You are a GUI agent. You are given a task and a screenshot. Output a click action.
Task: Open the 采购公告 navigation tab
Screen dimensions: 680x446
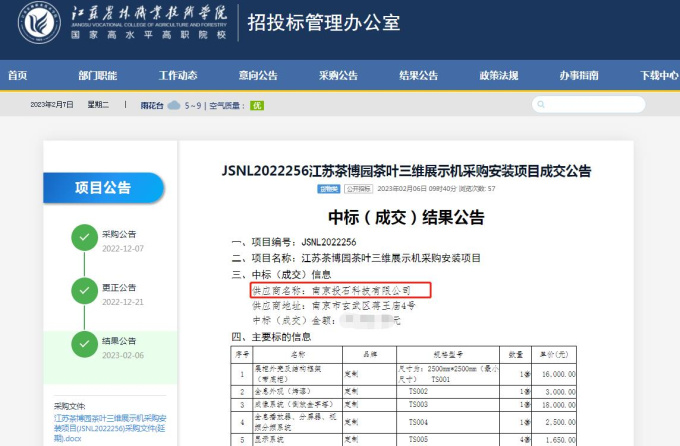pos(338,76)
